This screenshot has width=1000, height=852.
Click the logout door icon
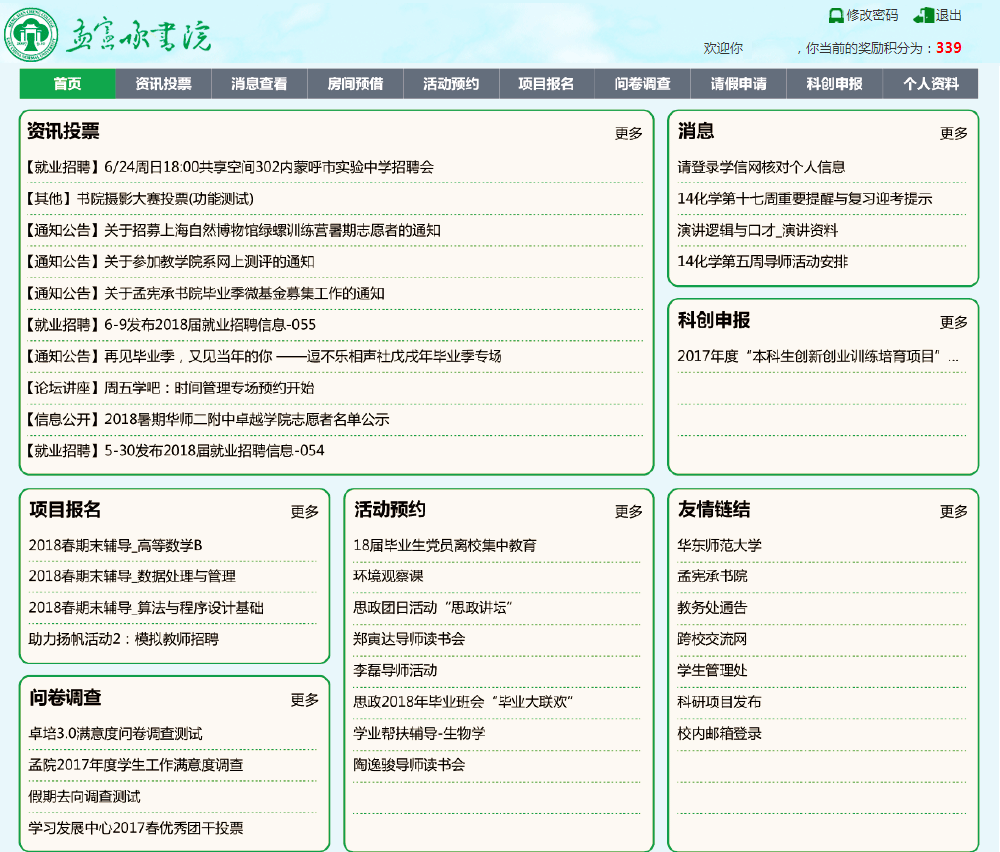(923, 15)
